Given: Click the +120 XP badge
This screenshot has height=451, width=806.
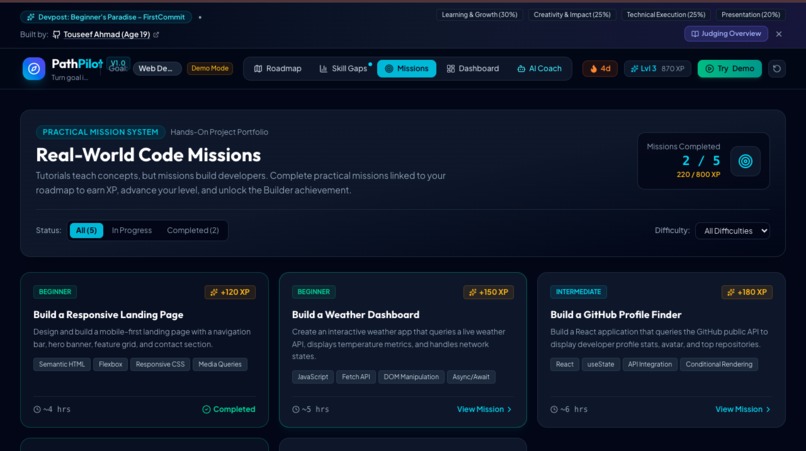Looking at the screenshot, I should [x=230, y=292].
